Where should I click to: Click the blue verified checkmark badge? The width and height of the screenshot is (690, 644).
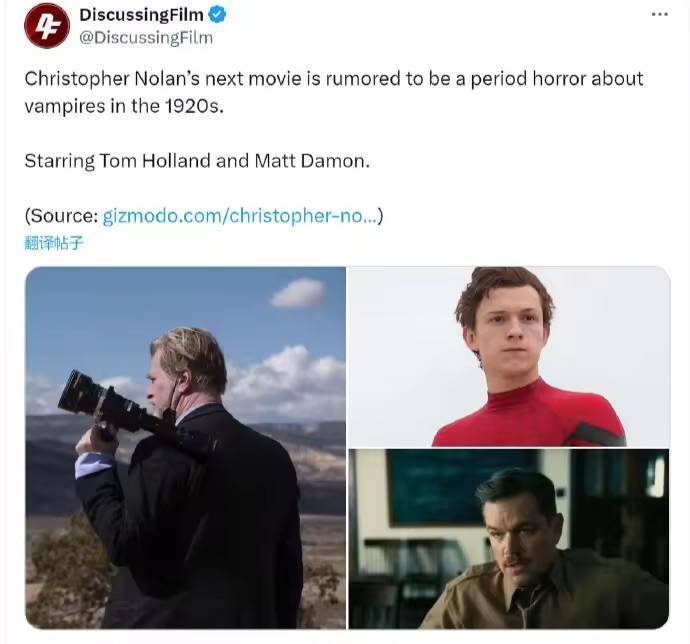tap(217, 15)
